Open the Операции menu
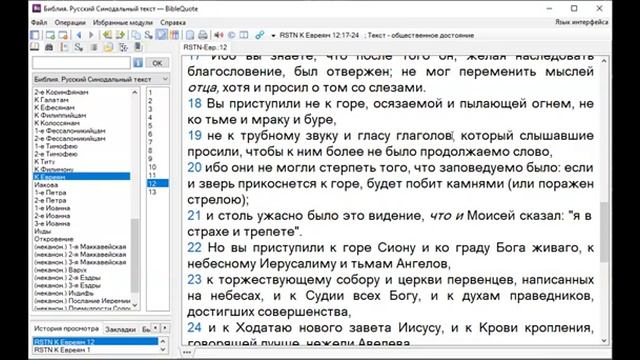The height and width of the screenshot is (360, 640). tap(70, 22)
